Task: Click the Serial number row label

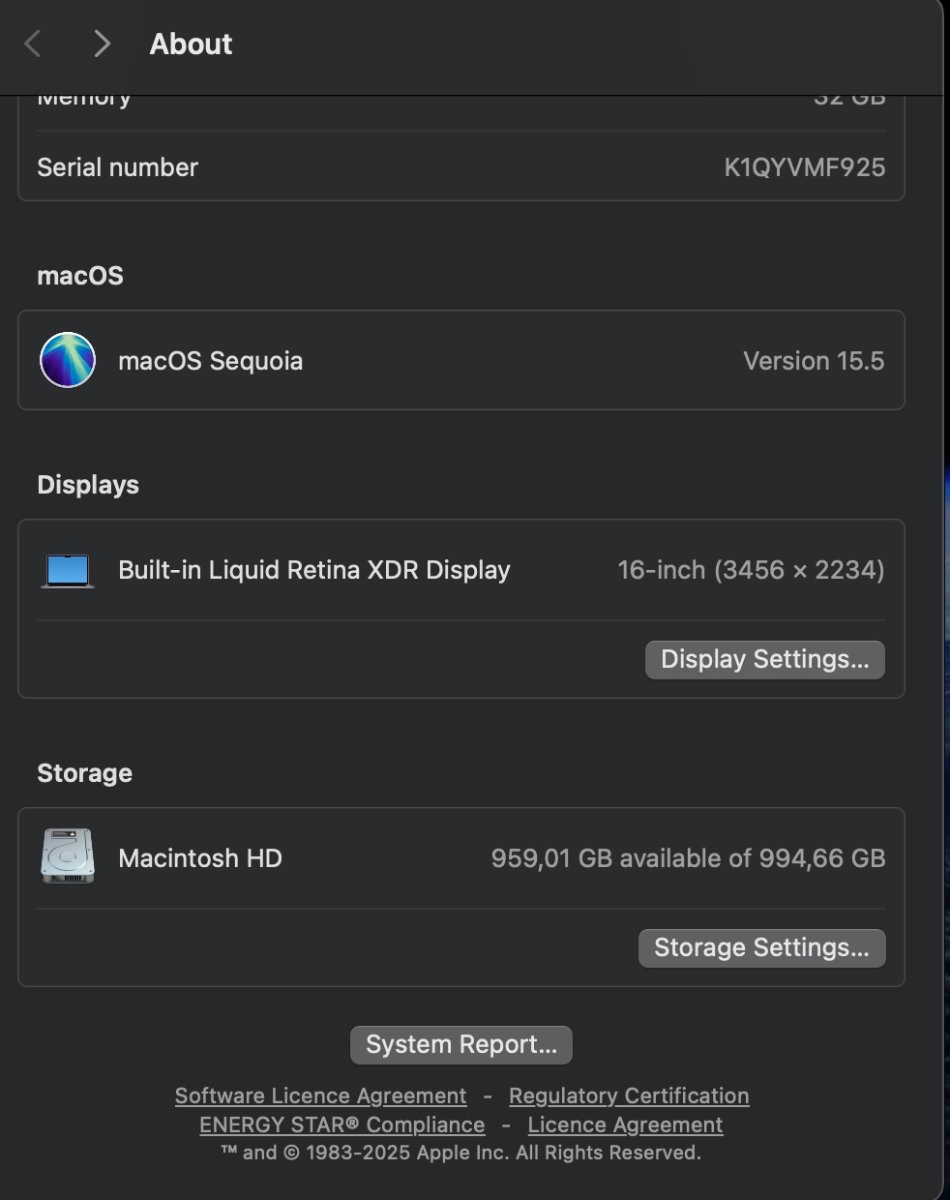Action: click(118, 167)
